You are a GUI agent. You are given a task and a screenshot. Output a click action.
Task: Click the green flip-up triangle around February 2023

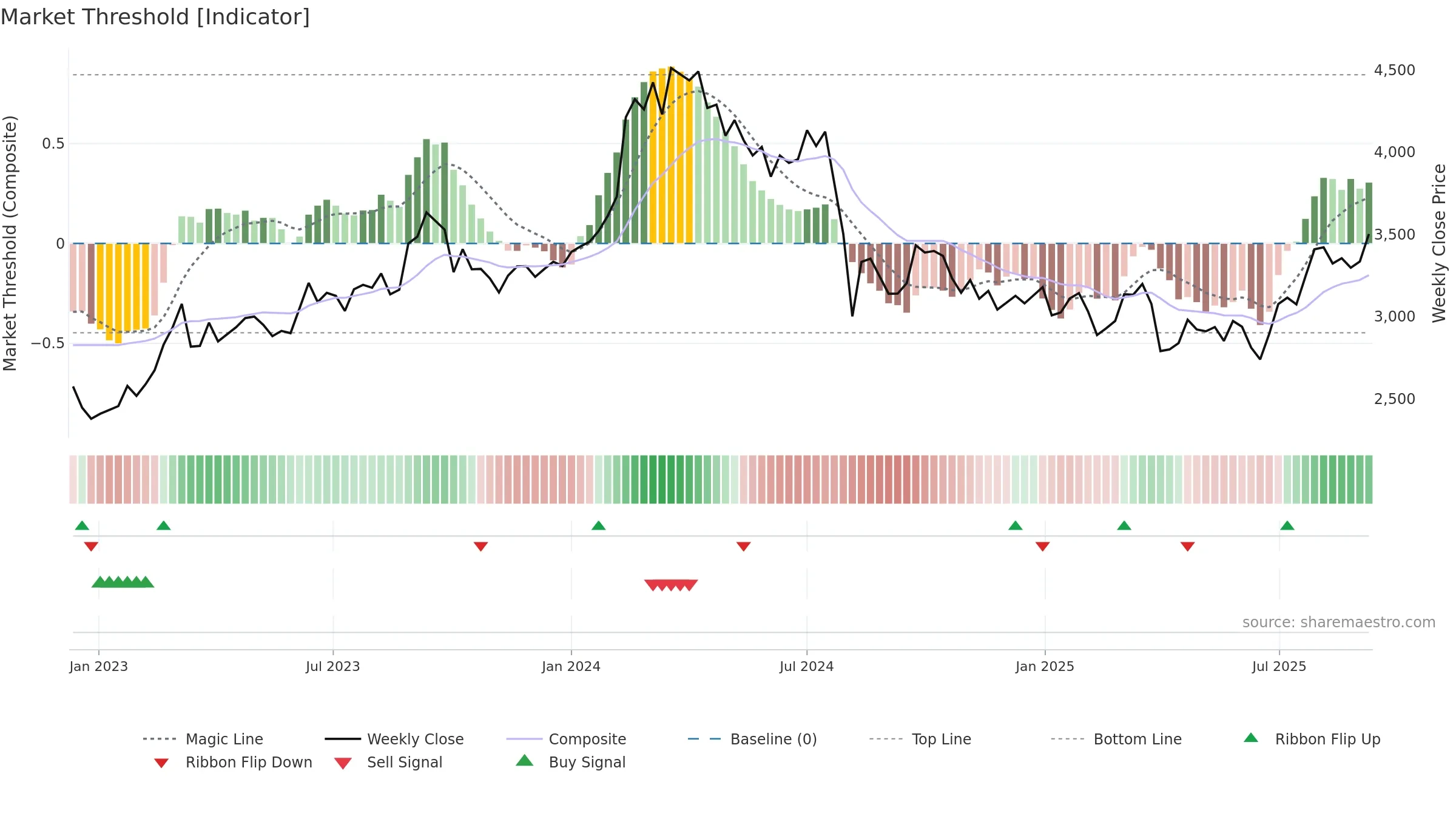coord(164,525)
